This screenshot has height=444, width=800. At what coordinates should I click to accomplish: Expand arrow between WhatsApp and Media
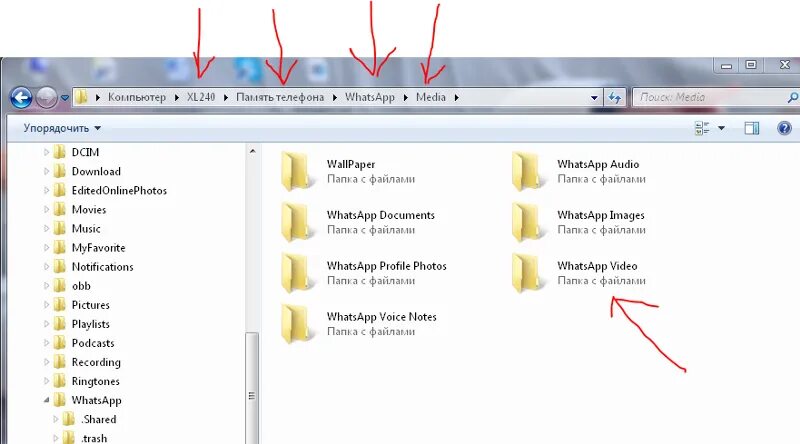pyautogui.click(x=406, y=97)
